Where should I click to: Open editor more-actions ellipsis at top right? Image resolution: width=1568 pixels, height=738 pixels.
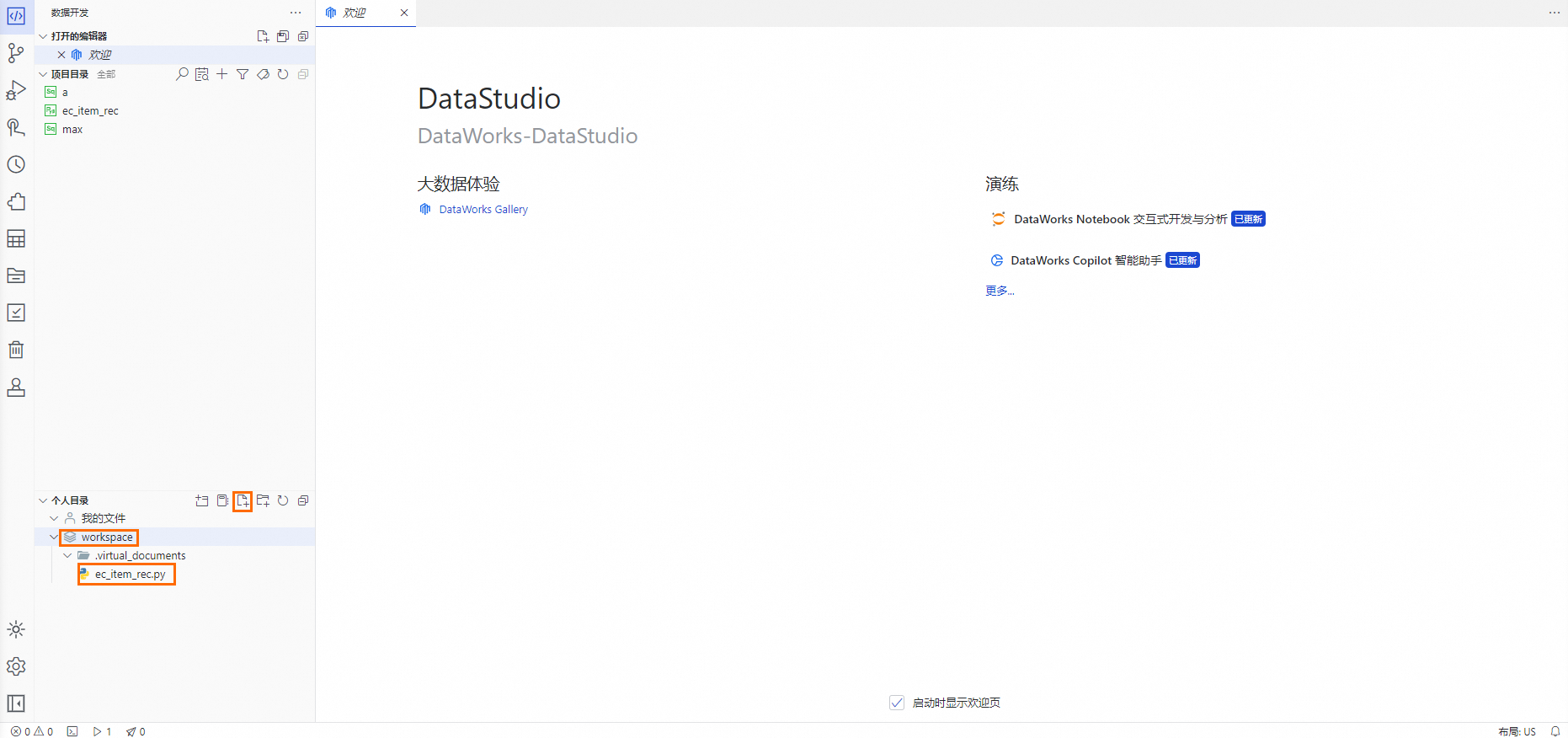[x=1555, y=13]
